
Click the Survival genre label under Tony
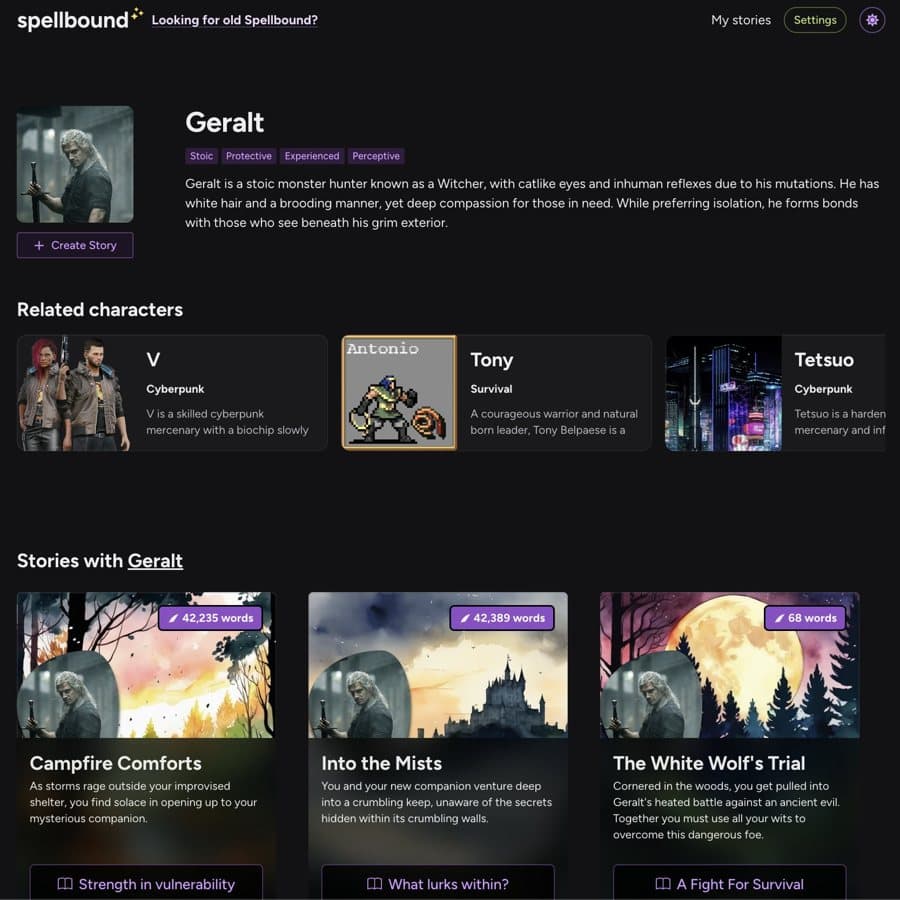click(491, 389)
